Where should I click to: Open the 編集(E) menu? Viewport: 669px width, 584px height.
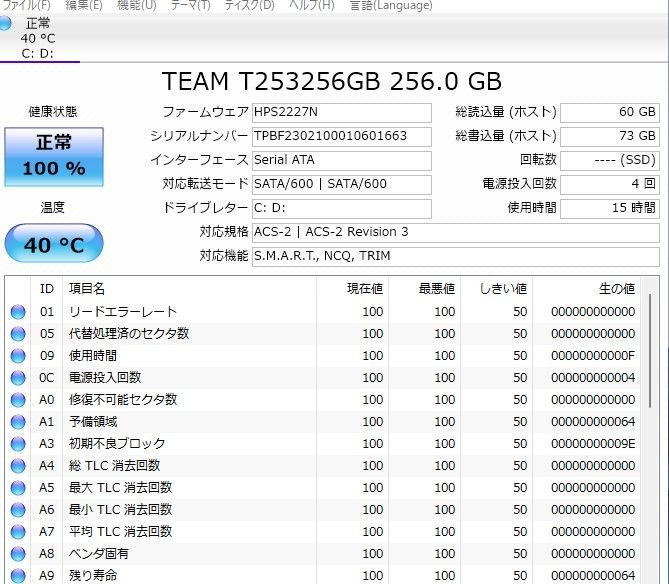pos(84,6)
